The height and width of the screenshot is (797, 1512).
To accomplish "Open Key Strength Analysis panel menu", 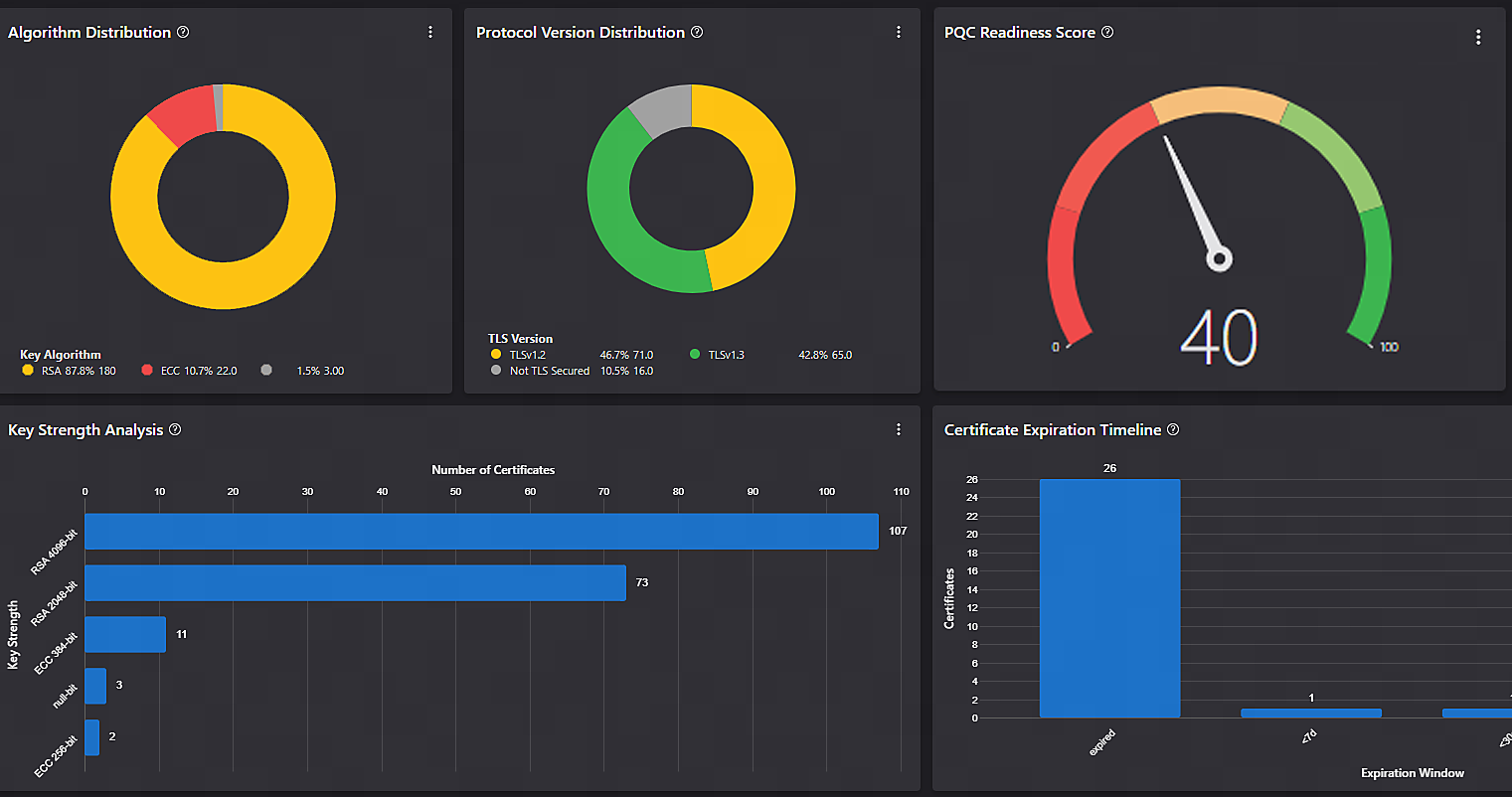I will pos(899,429).
